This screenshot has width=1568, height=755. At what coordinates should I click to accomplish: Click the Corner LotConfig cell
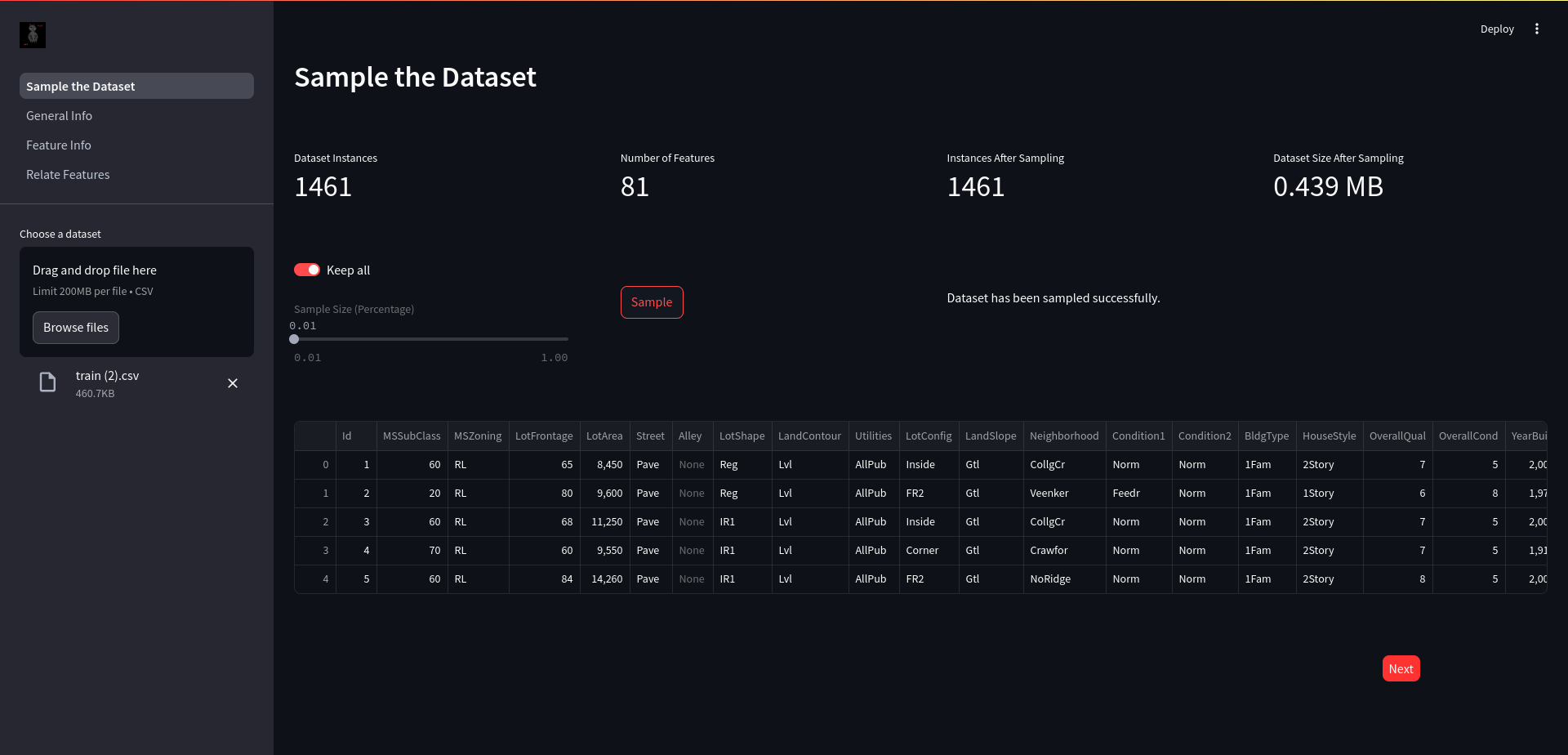coord(929,551)
